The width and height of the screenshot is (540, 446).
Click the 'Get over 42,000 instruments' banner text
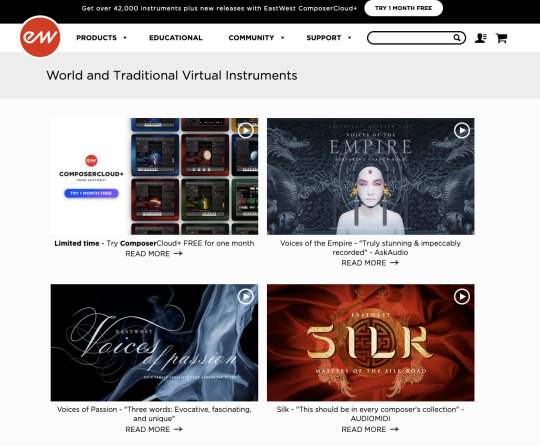pos(219,8)
